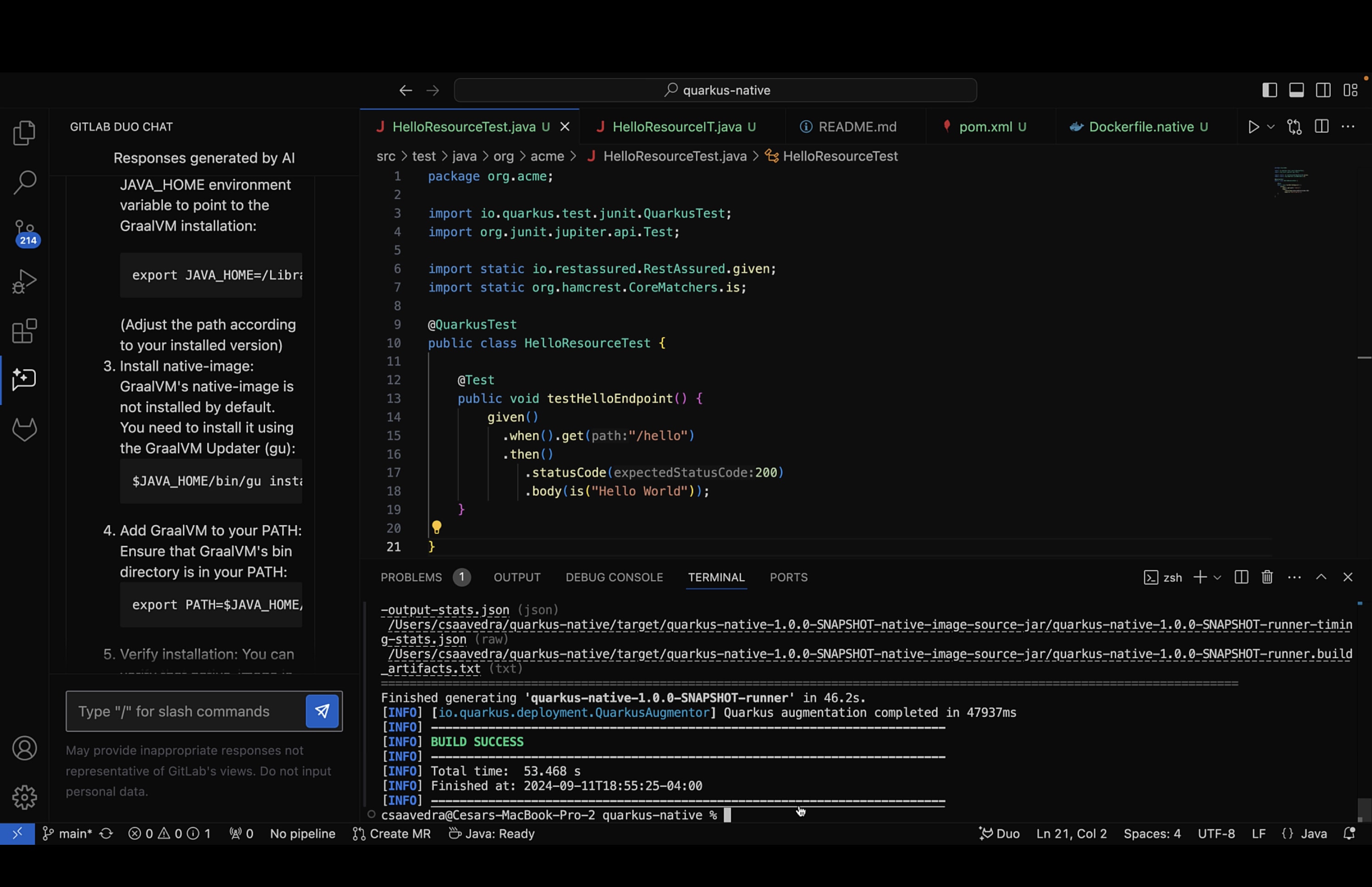This screenshot has width=1372, height=887.
Task: Change indentation Spaces: 4
Action: pos(1151,833)
